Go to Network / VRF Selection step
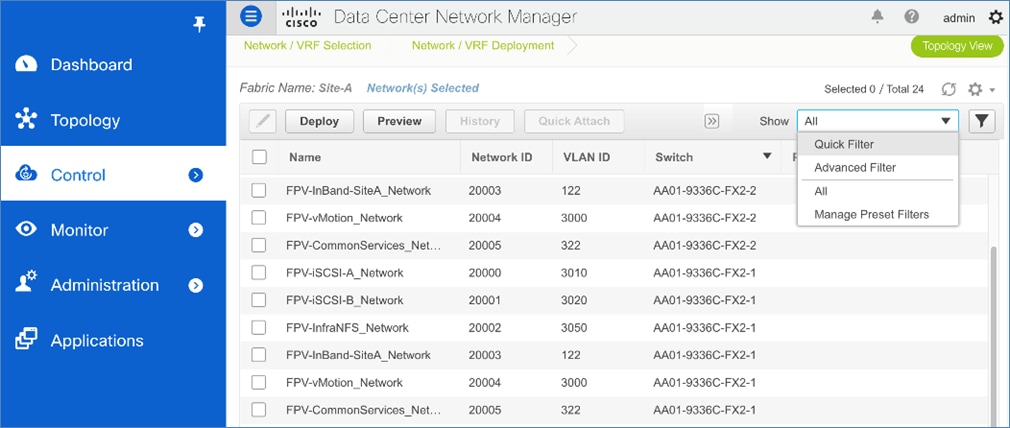This screenshot has width=1010, height=428. 307,46
